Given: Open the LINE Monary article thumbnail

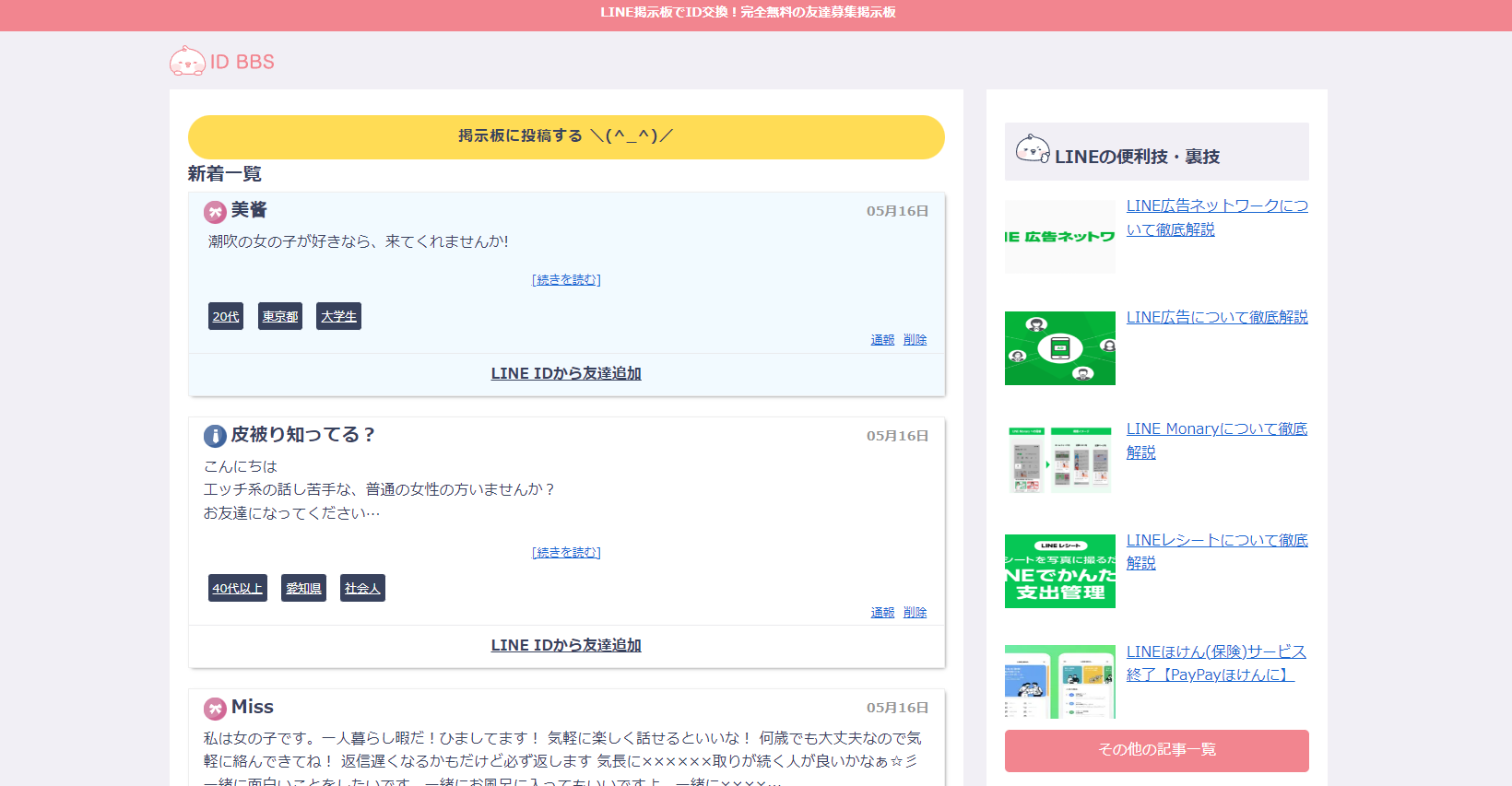Looking at the screenshot, I should click(1059, 460).
